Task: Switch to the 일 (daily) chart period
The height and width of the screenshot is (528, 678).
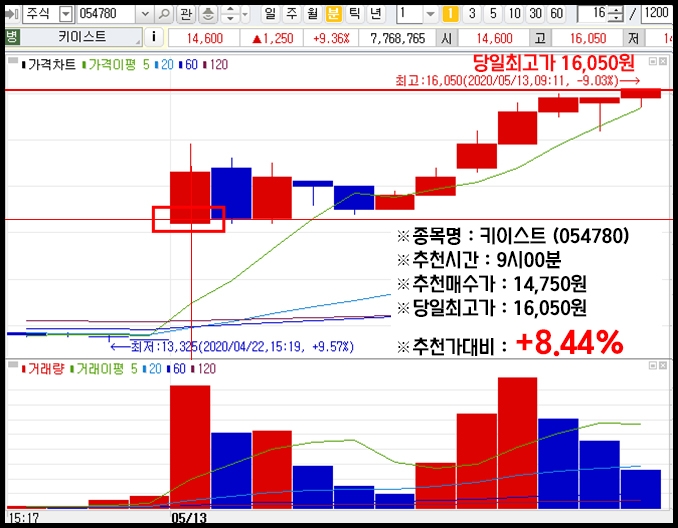Action: pyautogui.click(x=270, y=14)
